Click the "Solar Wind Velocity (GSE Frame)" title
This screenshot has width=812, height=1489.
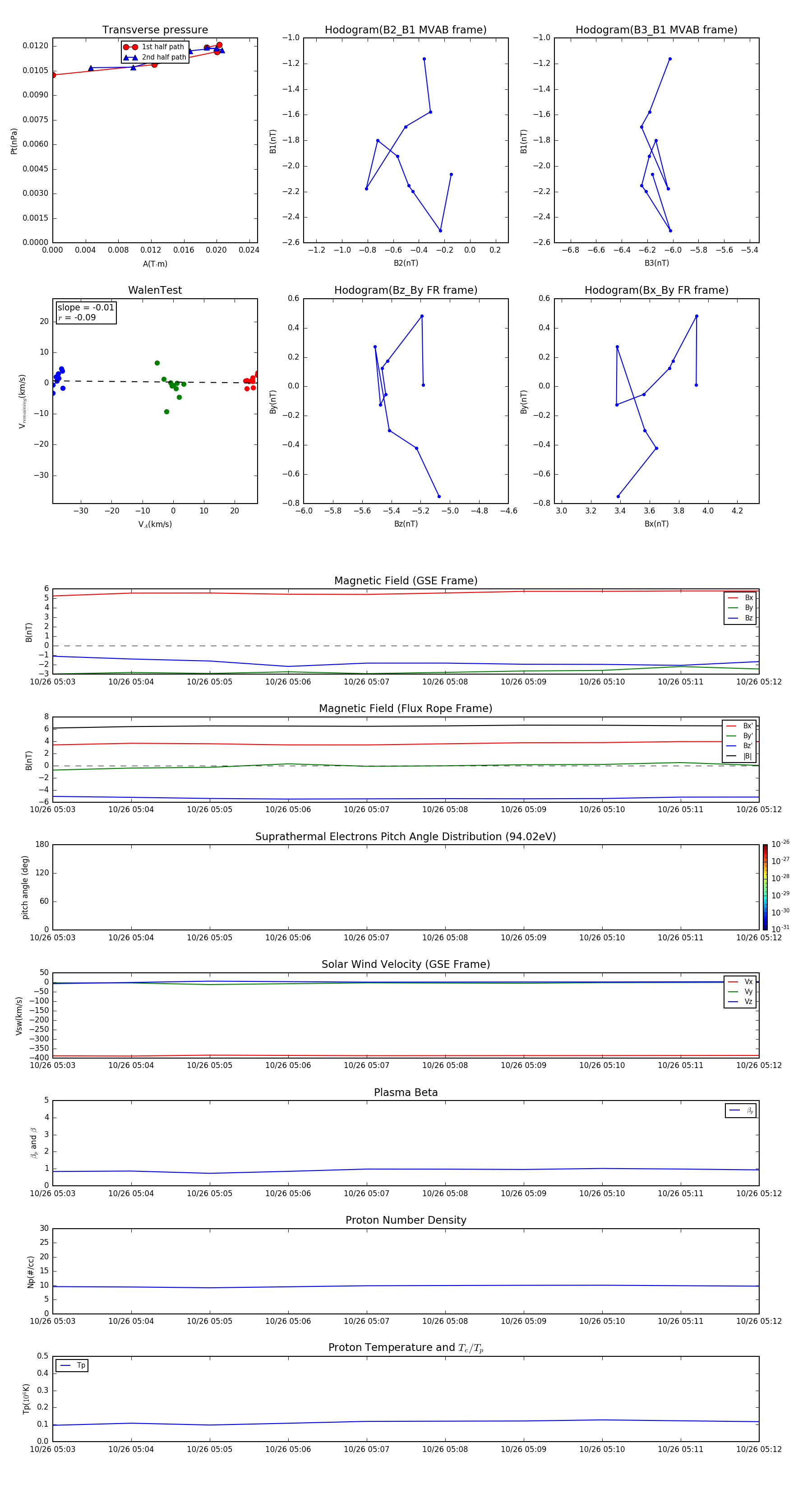tap(406, 964)
